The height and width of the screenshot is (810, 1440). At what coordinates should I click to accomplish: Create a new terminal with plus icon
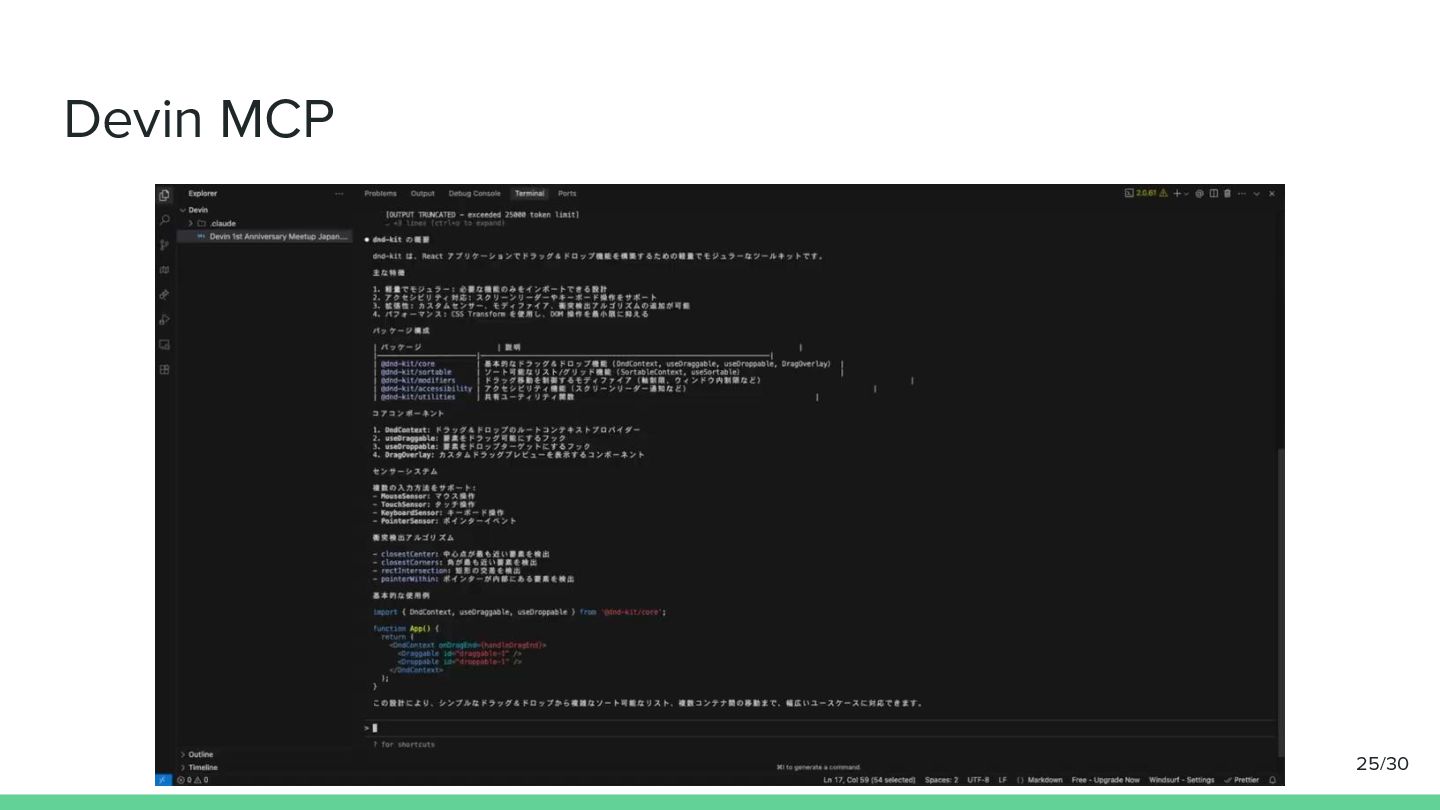pyautogui.click(x=1177, y=193)
